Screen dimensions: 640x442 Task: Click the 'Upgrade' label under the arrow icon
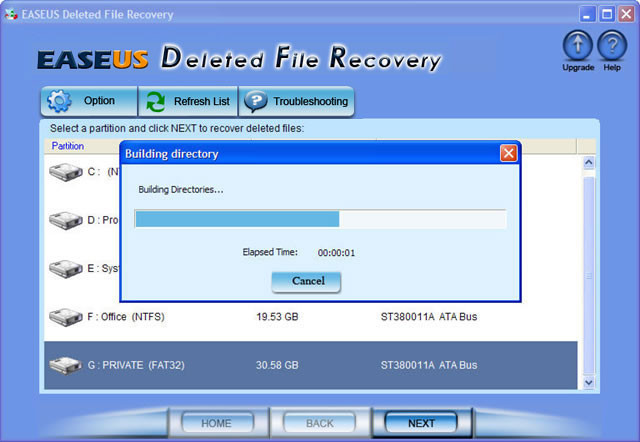point(578,67)
